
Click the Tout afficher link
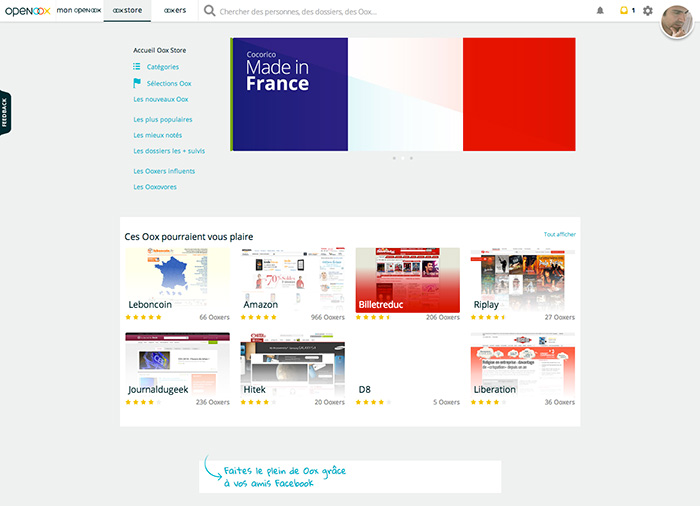click(559, 234)
